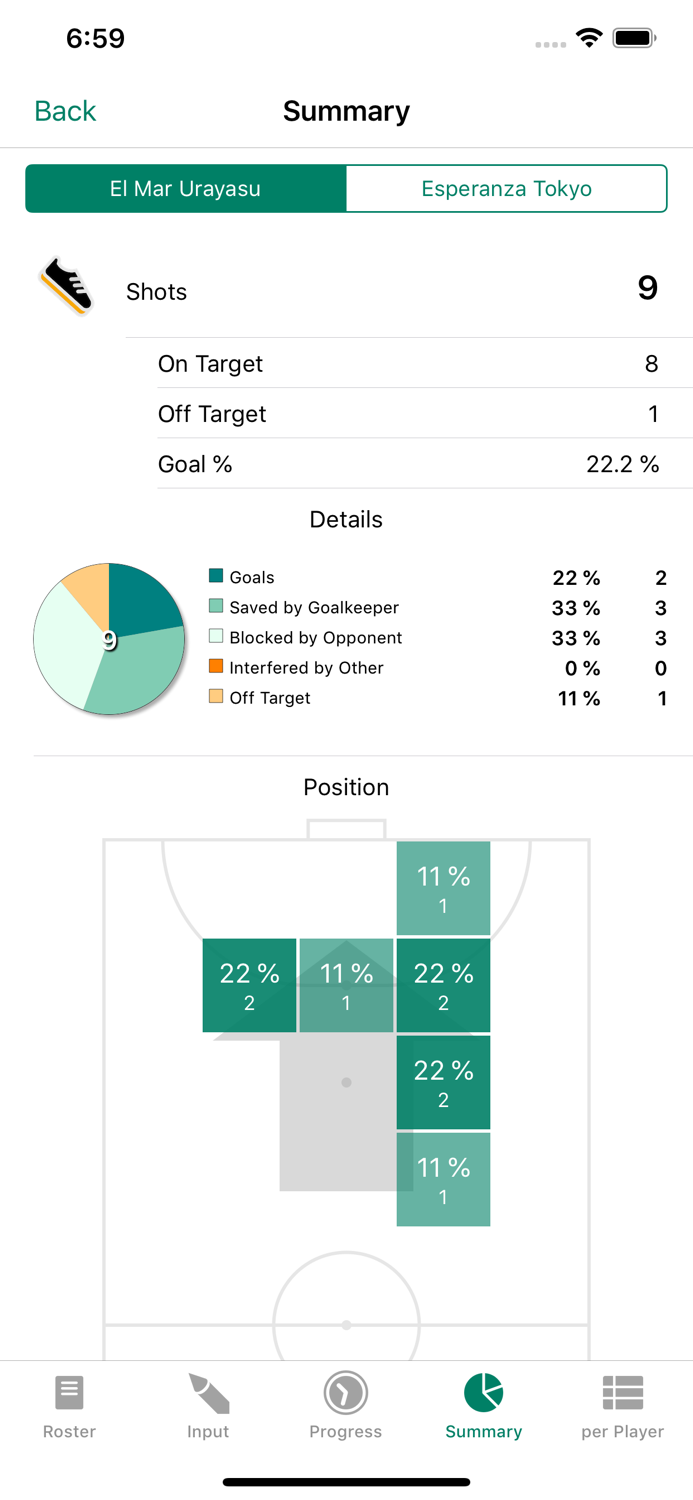Click the Wi-Fi icon in the status bar
This screenshot has width=693, height=1500.
tap(589, 36)
